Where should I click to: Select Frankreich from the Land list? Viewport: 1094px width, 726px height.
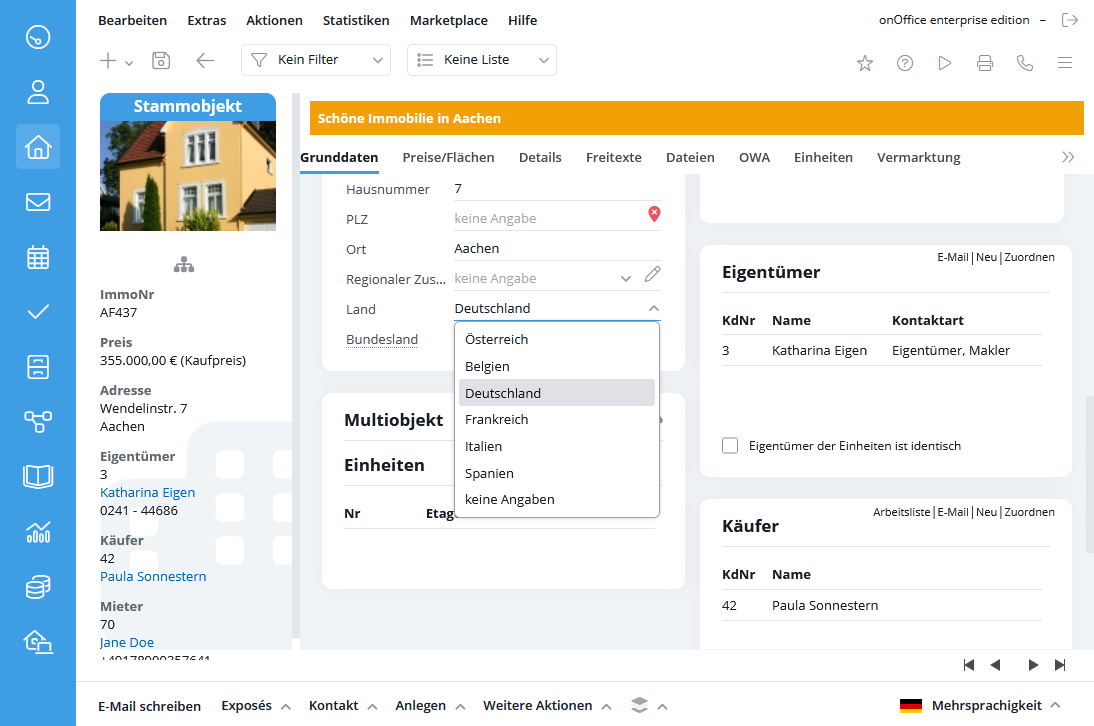[557, 420]
